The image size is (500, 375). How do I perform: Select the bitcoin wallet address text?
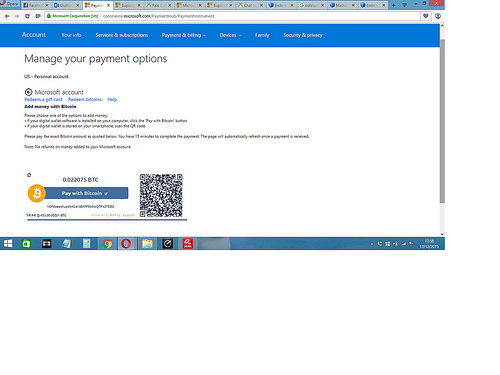[x=81, y=207]
